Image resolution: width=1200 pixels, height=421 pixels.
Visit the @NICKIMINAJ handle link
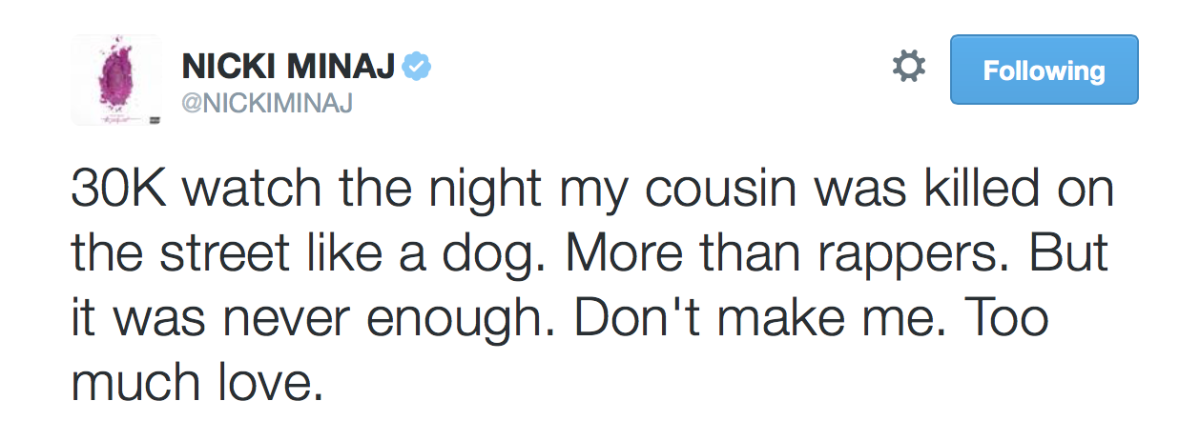[x=263, y=103]
